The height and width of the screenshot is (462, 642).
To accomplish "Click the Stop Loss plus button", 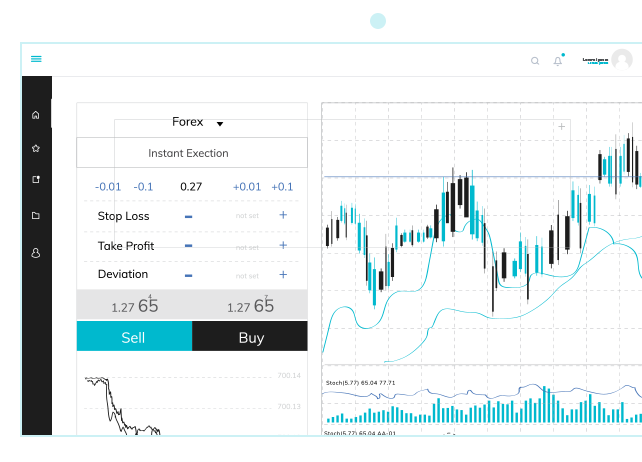I will click(x=283, y=215).
